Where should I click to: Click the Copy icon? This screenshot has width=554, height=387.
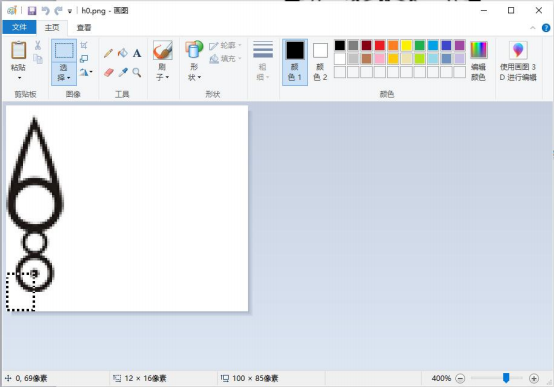[38, 59]
